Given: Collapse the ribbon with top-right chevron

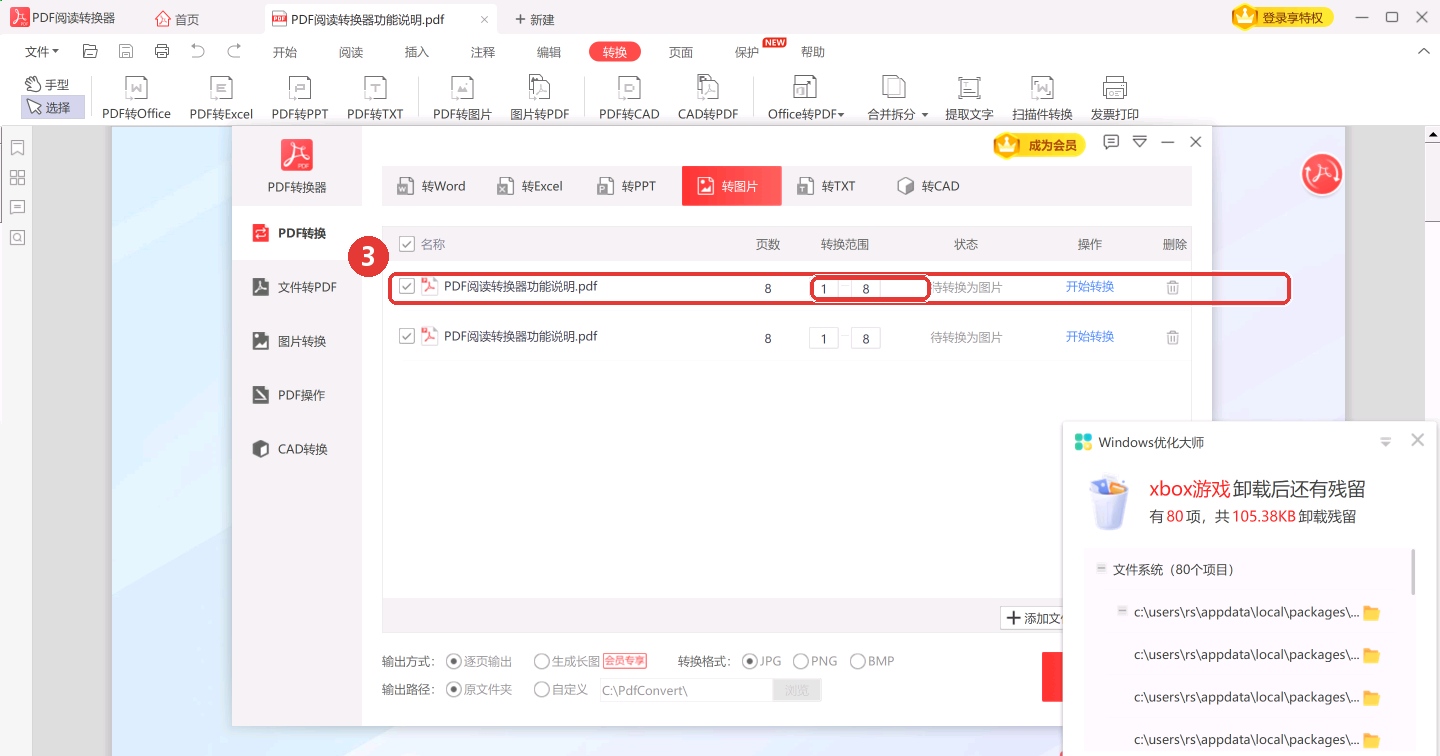Looking at the screenshot, I should coord(1424,52).
